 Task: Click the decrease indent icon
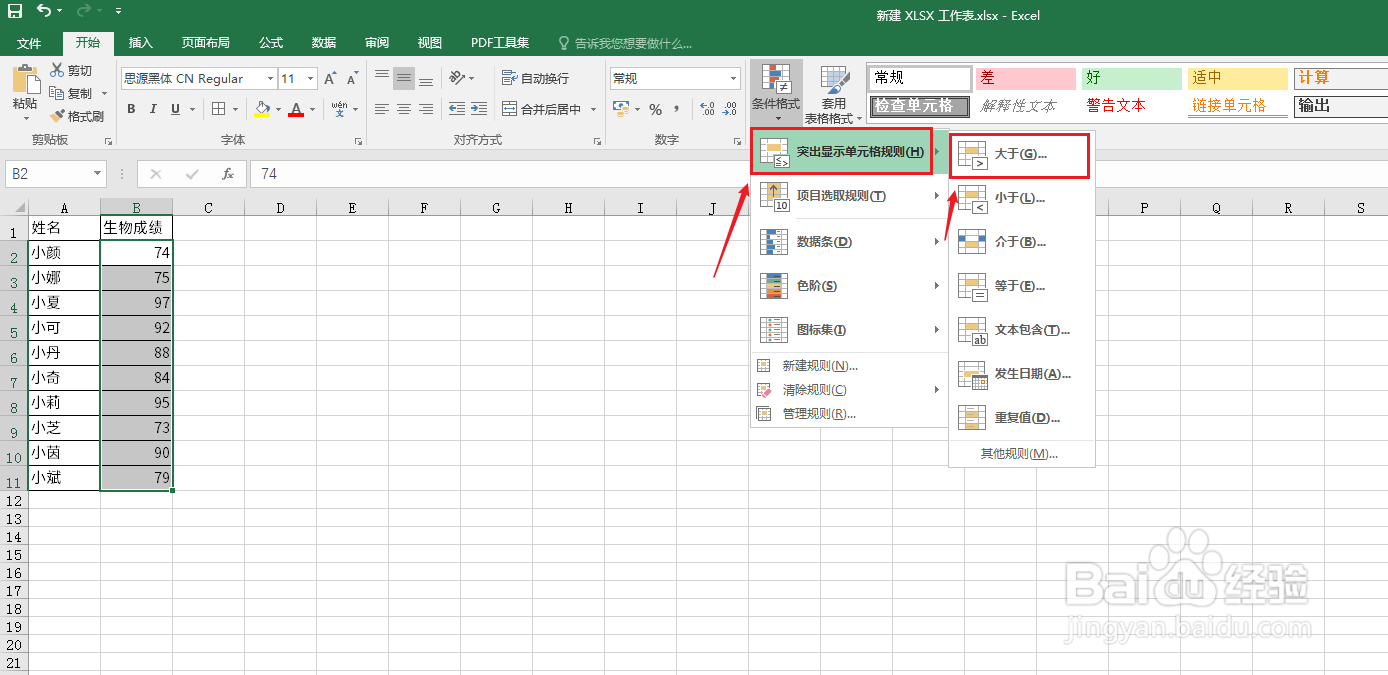[457, 109]
